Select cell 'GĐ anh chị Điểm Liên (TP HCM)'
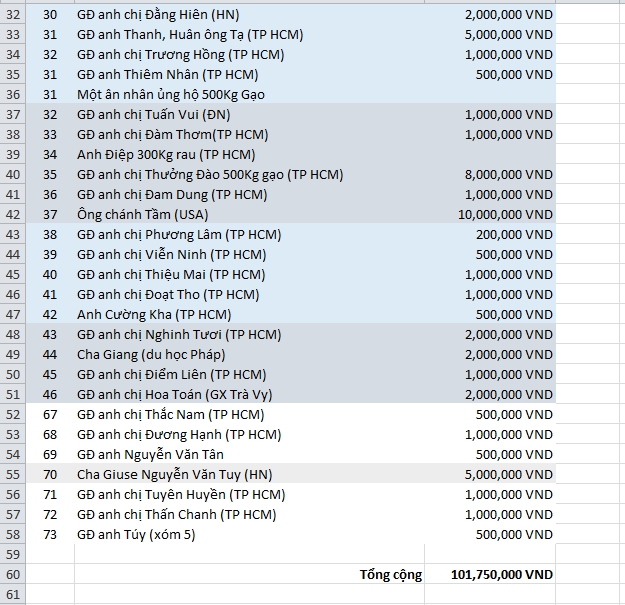This screenshot has height=605, width=625. 250,374
